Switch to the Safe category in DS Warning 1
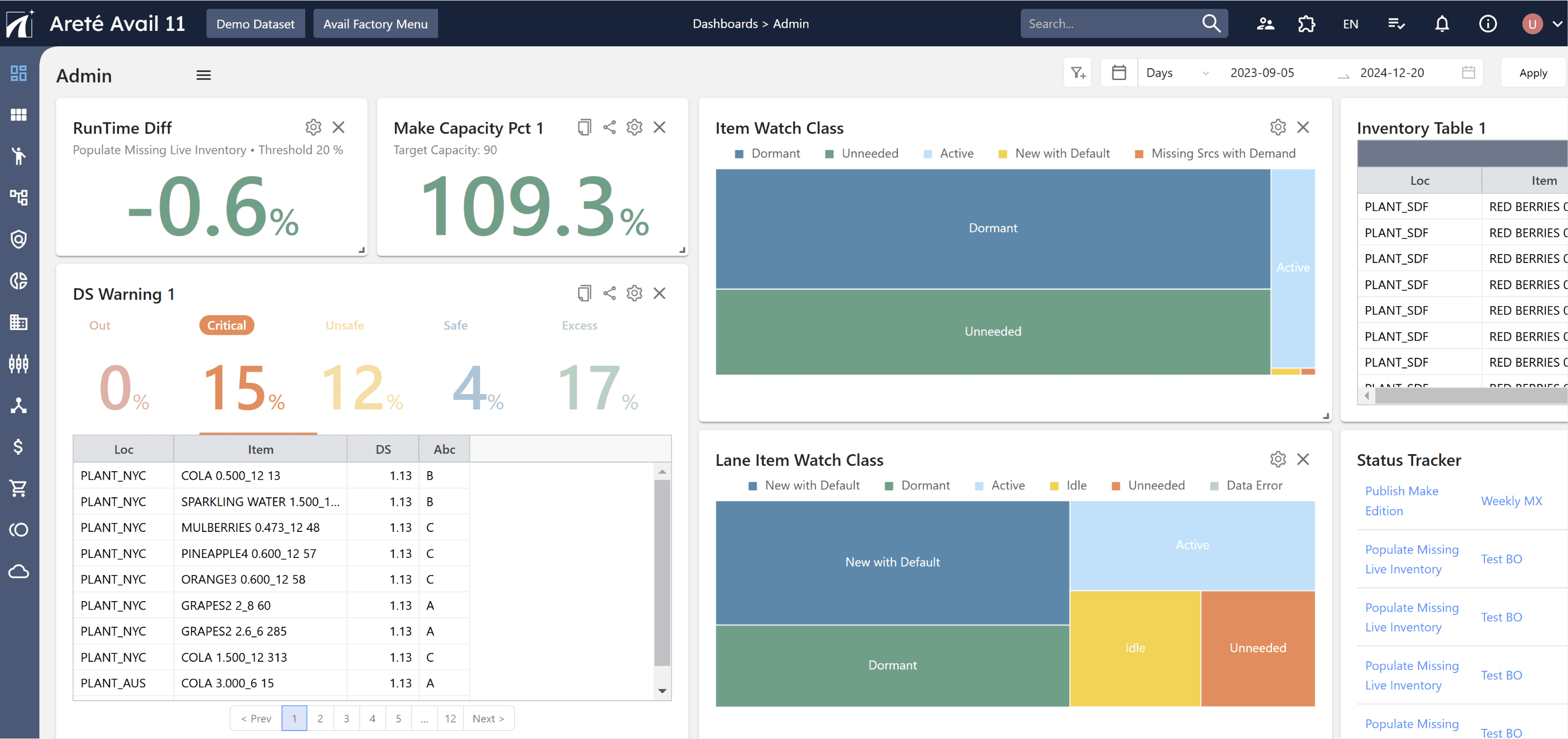Viewport: 1568px width, 739px height. click(456, 325)
